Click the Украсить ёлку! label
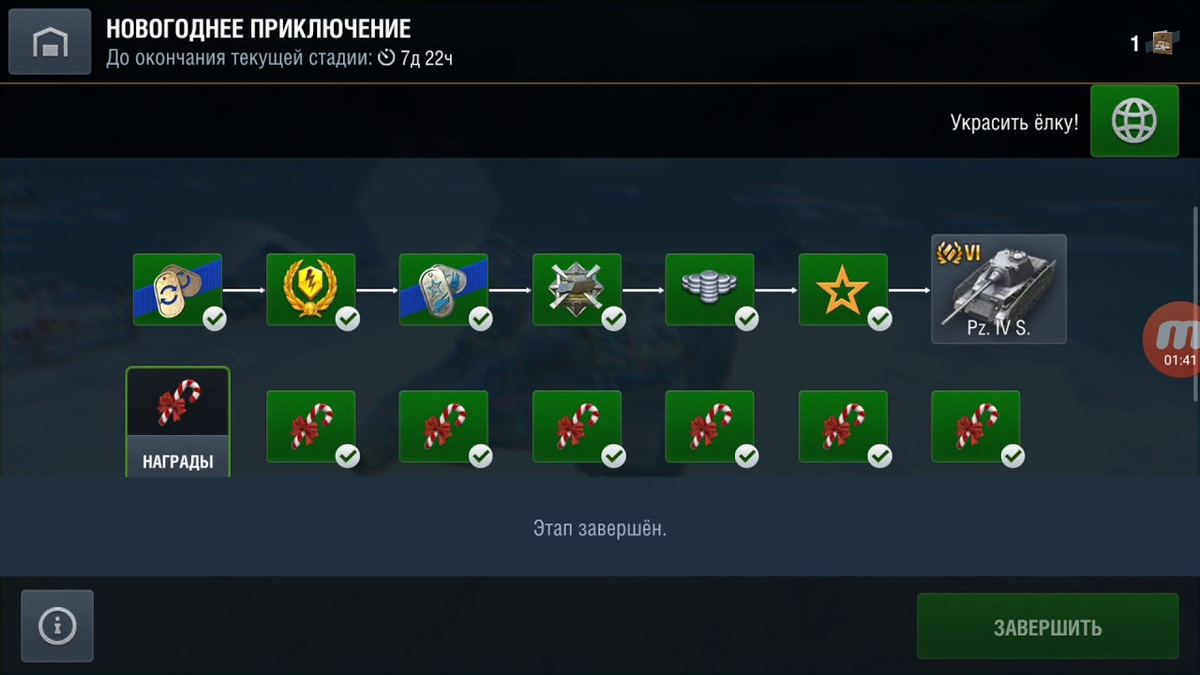This screenshot has width=1200, height=675. 1014,122
